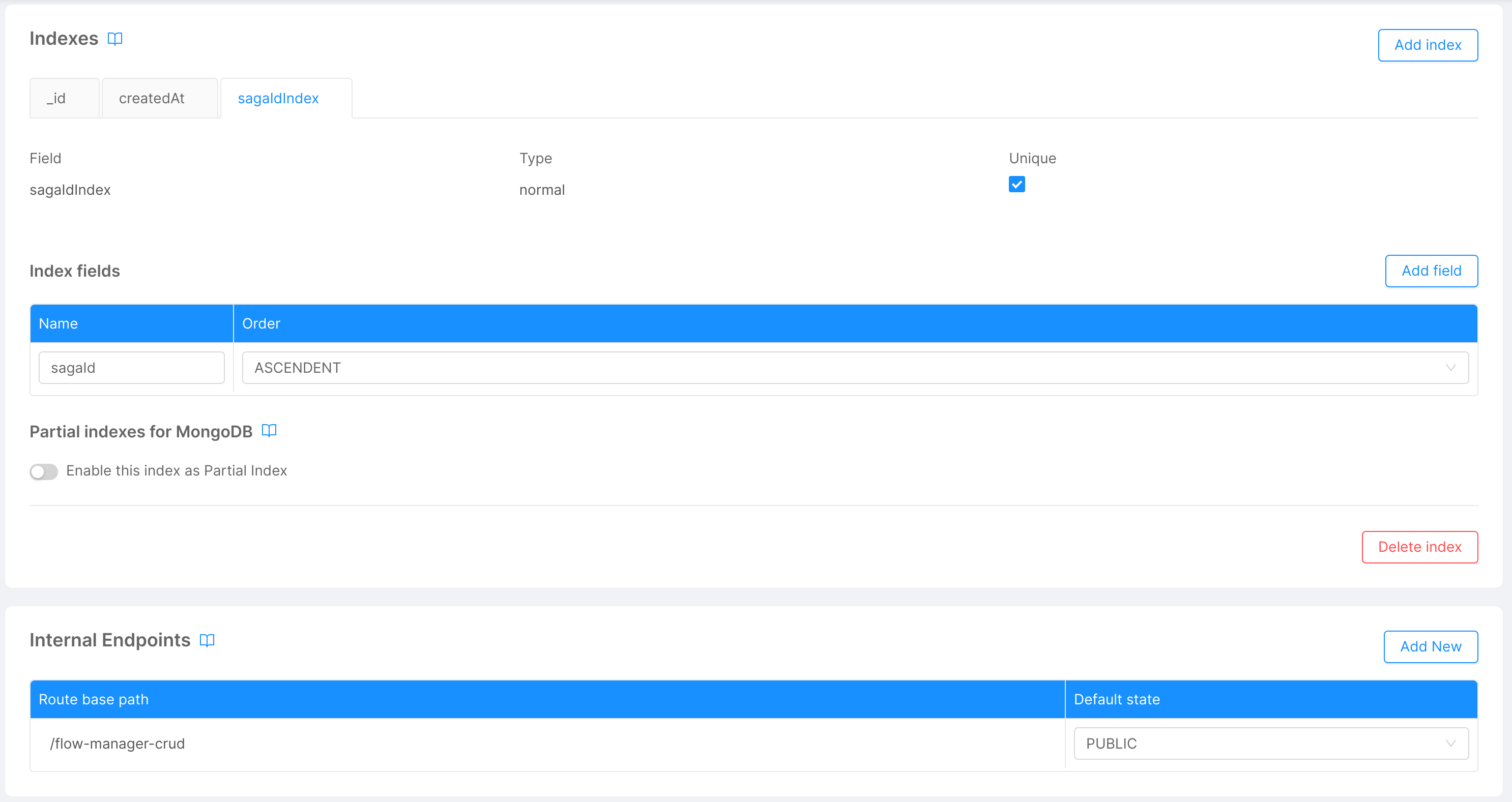Click the Delete index button
The image size is (1512, 802).
pyautogui.click(x=1420, y=546)
